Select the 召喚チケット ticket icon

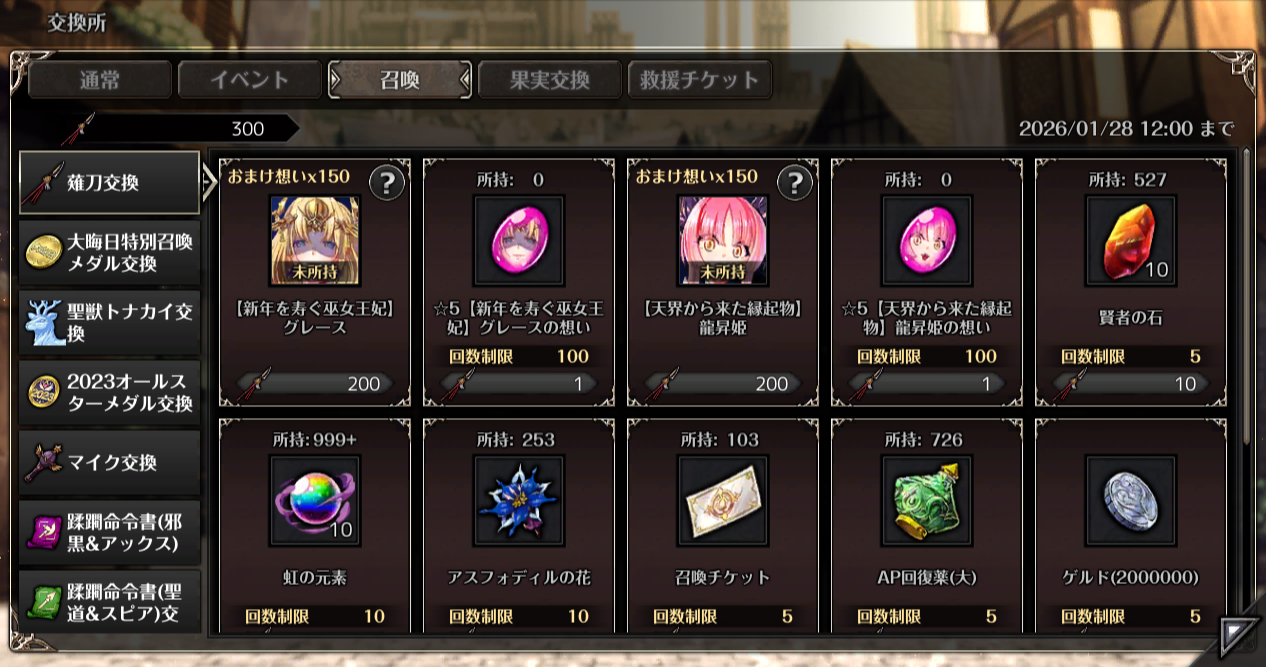722,501
